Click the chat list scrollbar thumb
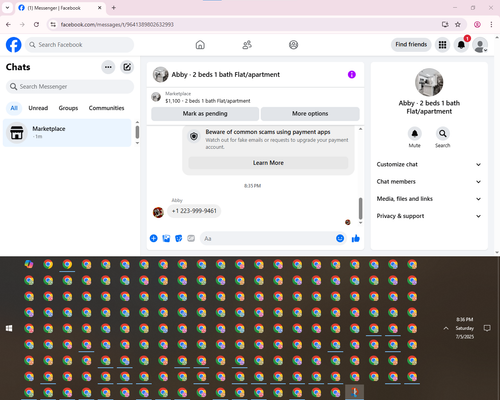Screen dimensions: 500x400 pos(137,132)
